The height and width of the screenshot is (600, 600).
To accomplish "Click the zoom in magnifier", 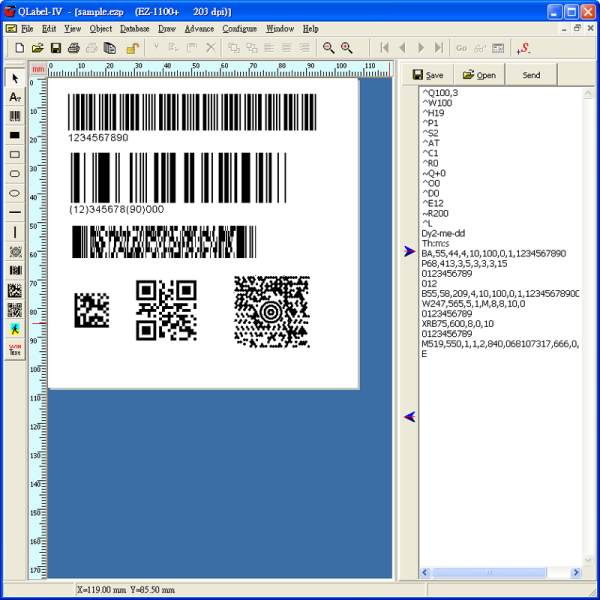I will 347,48.
